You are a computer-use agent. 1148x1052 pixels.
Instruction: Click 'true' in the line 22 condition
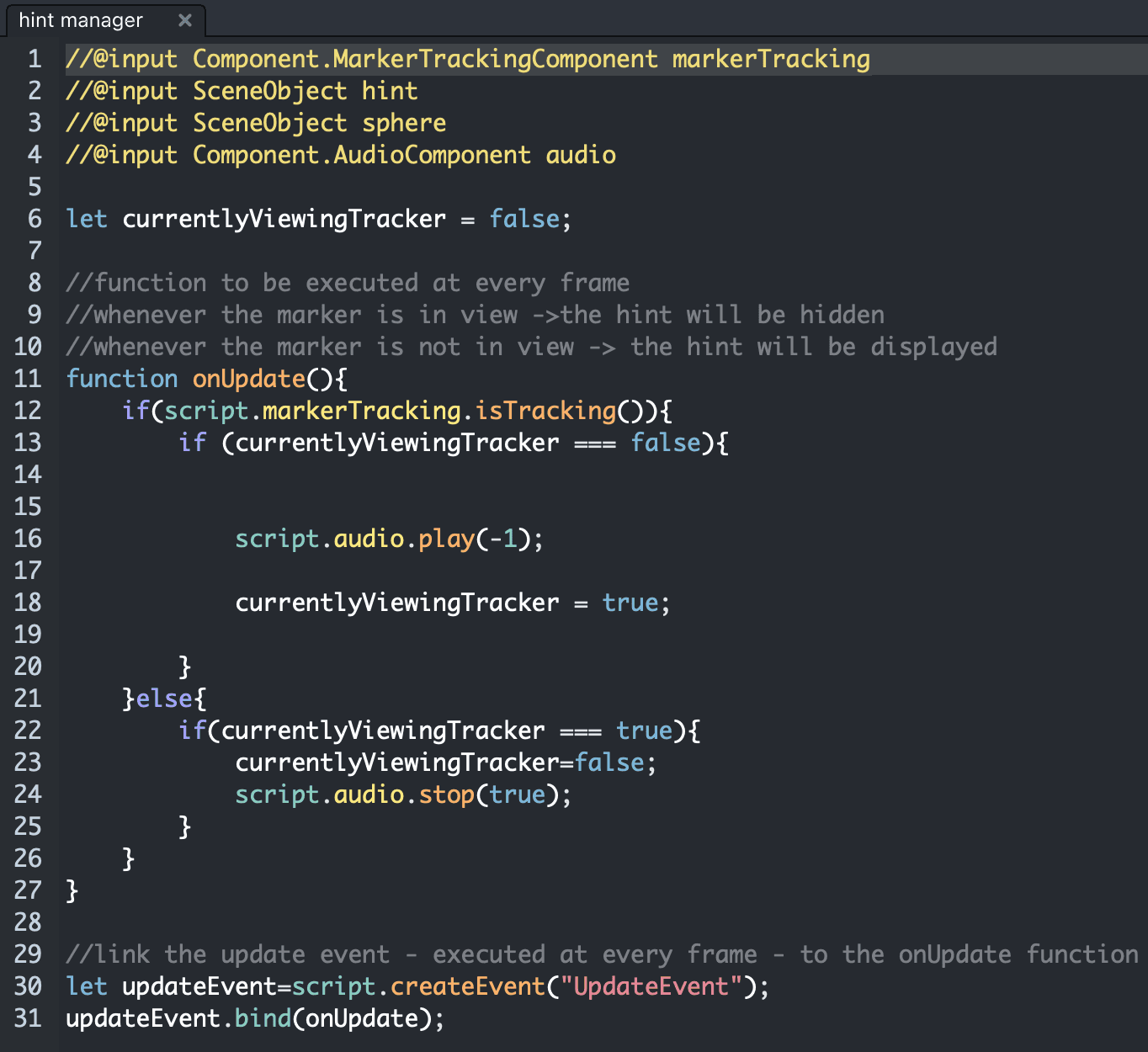click(645, 731)
